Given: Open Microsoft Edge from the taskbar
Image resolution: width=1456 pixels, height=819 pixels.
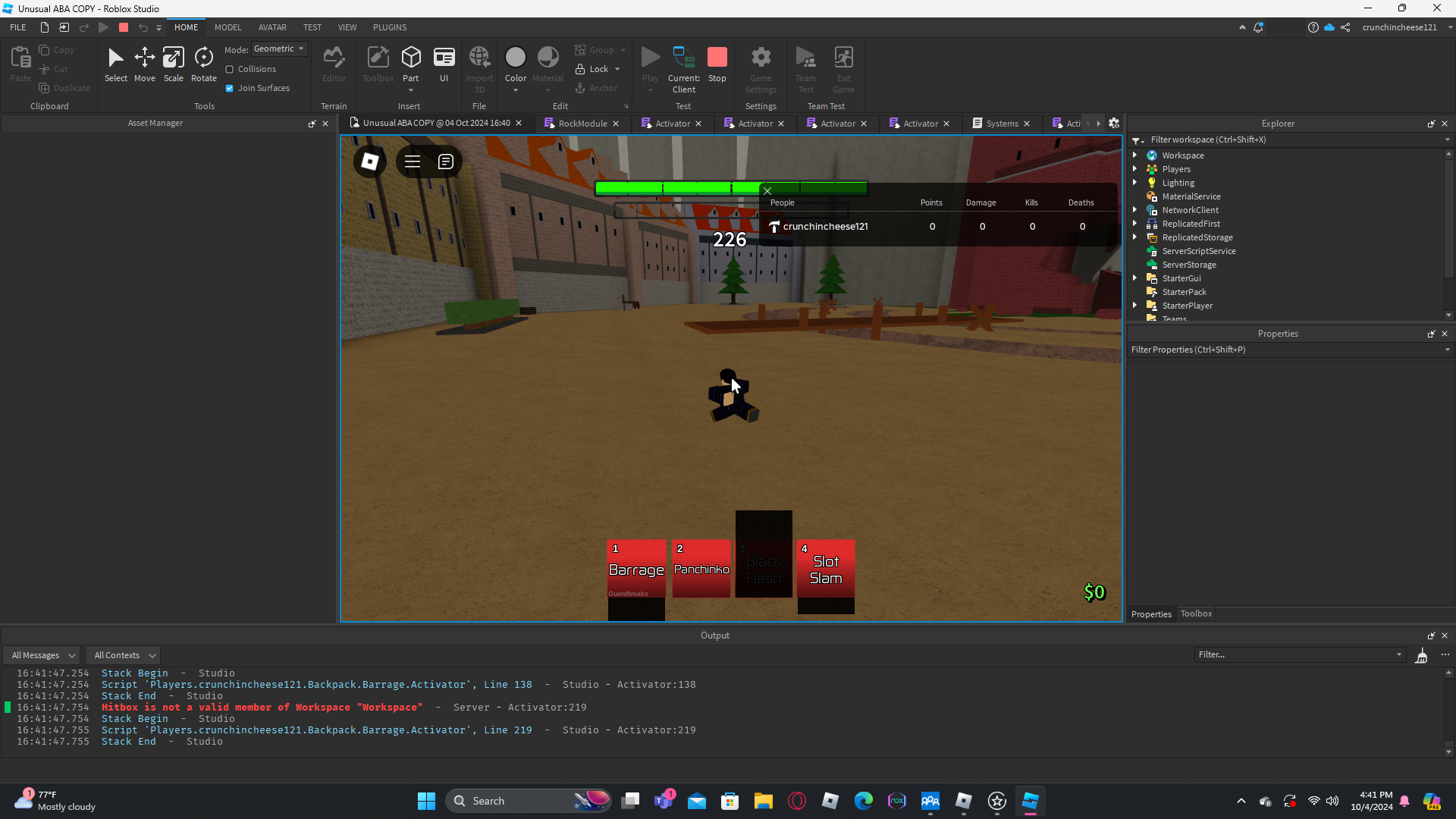Looking at the screenshot, I should (864, 801).
